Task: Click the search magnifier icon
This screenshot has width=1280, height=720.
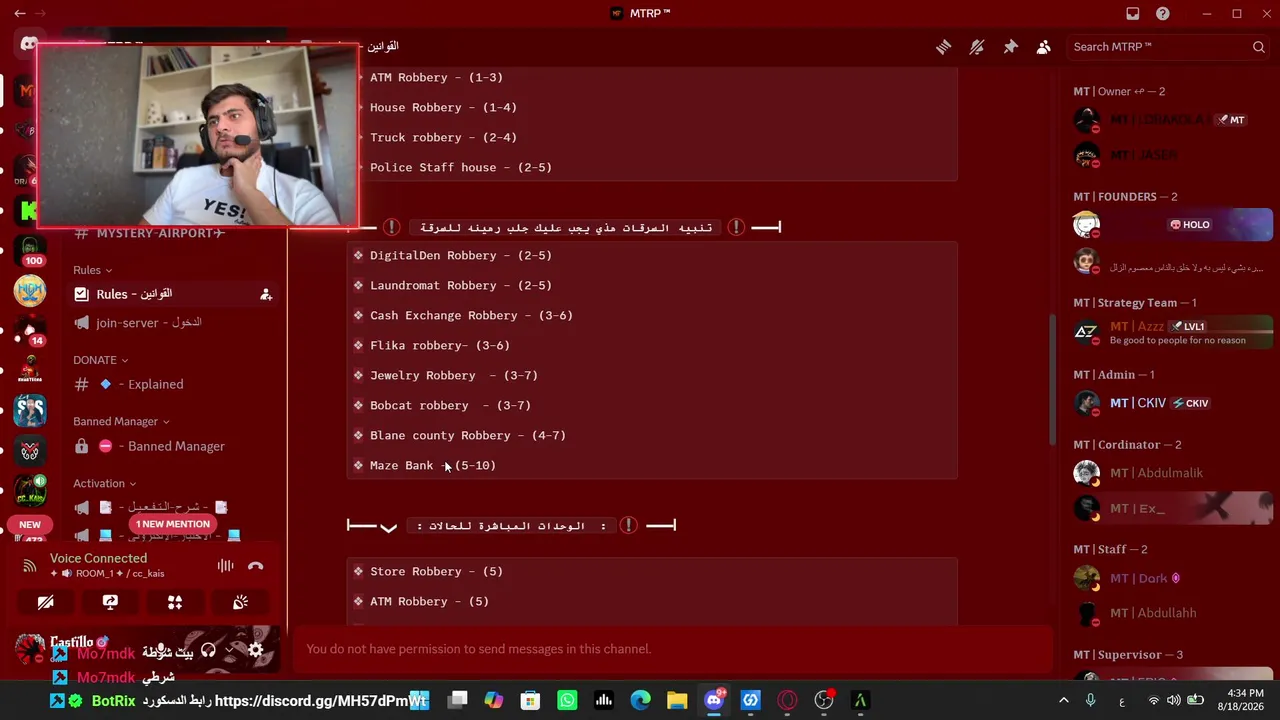Action: 1259,47
